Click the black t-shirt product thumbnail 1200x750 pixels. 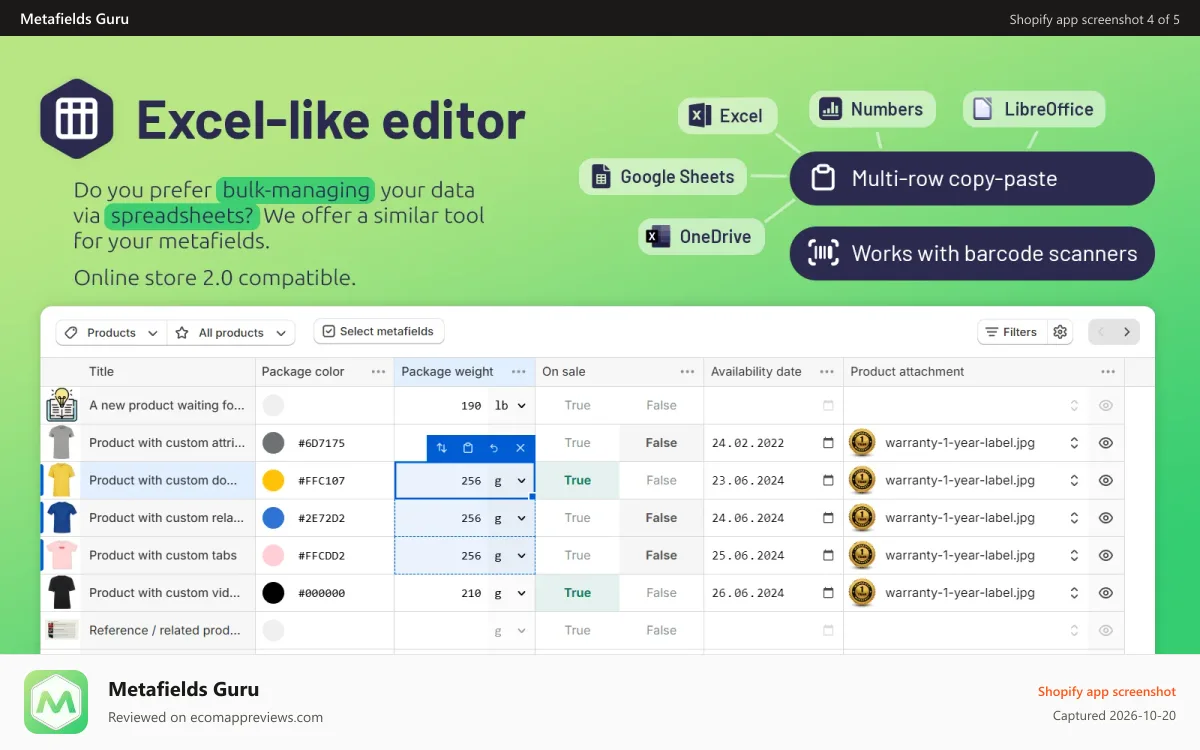coord(62,593)
